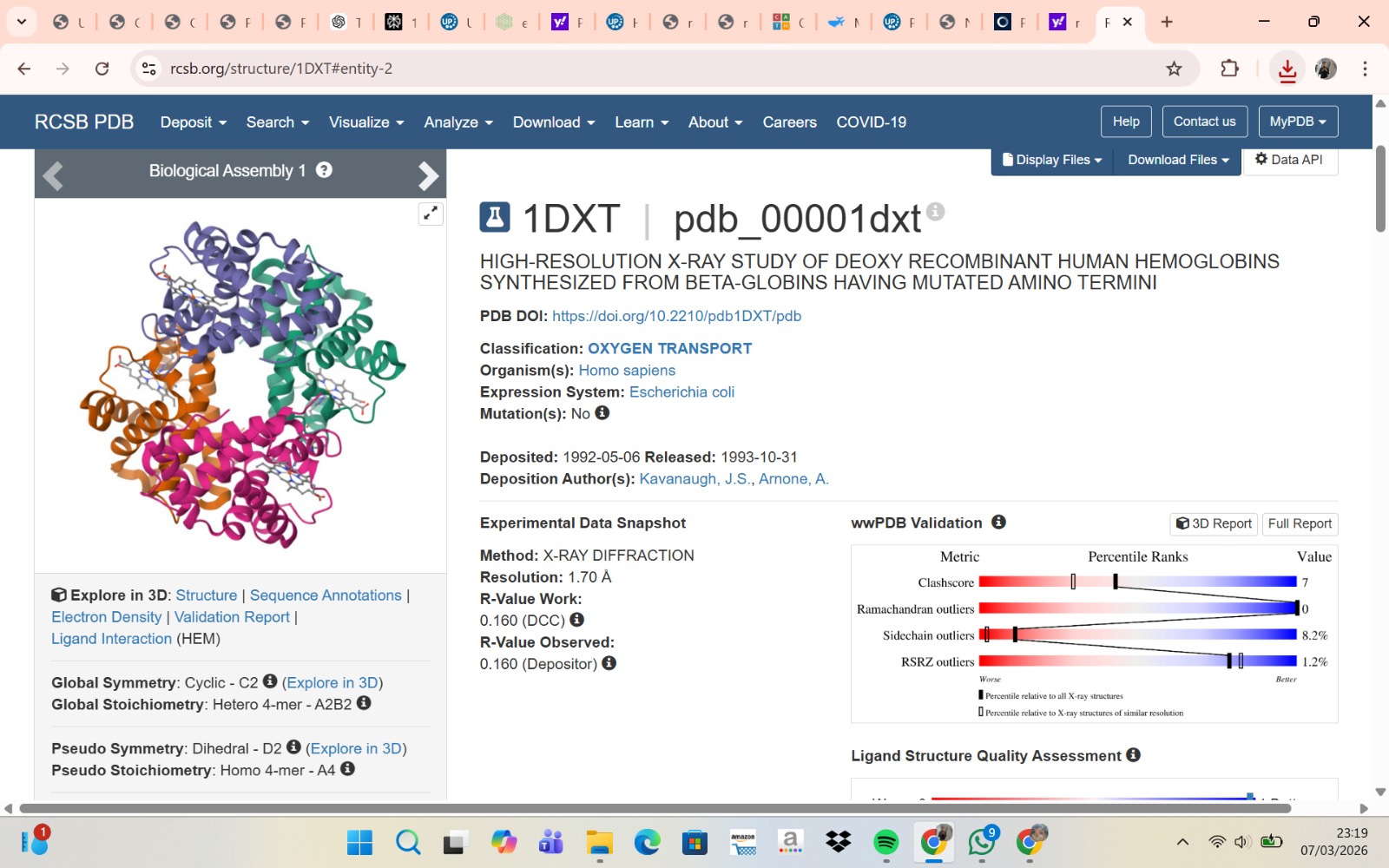Expand the 3D structure viewer image

click(431, 214)
